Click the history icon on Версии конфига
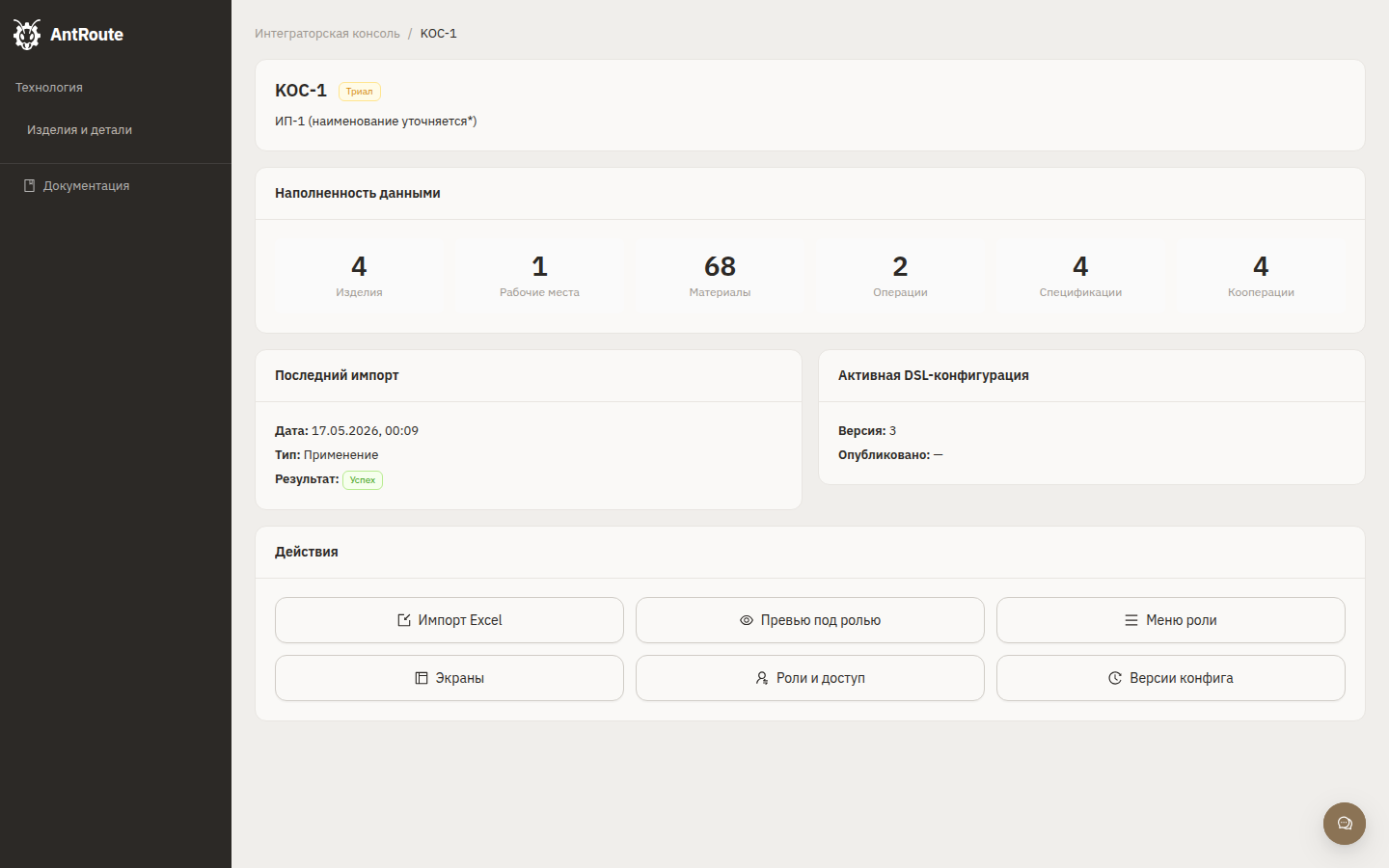 point(1115,678)
